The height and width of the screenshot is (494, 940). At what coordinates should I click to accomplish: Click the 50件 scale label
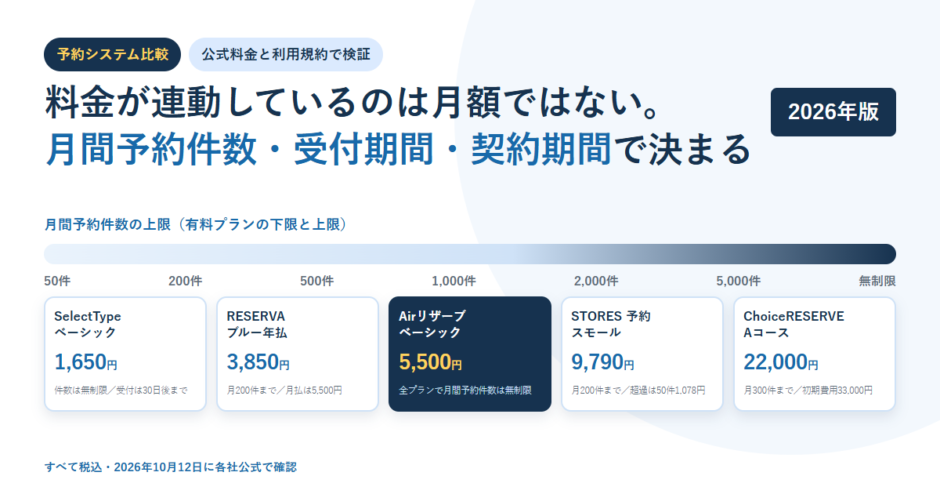tap(57, 281)
